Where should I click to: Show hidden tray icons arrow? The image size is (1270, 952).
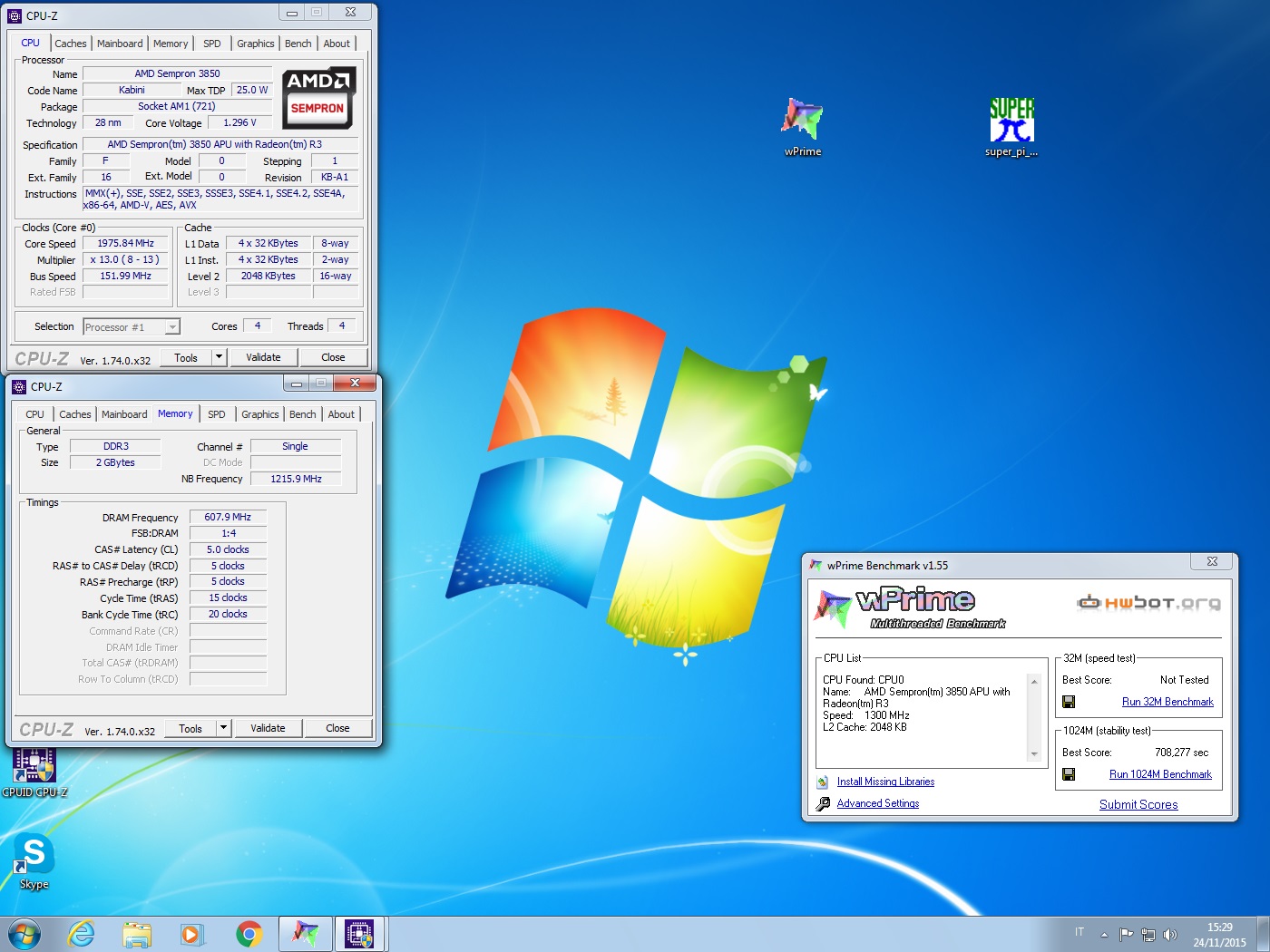tap(1104, 934)
